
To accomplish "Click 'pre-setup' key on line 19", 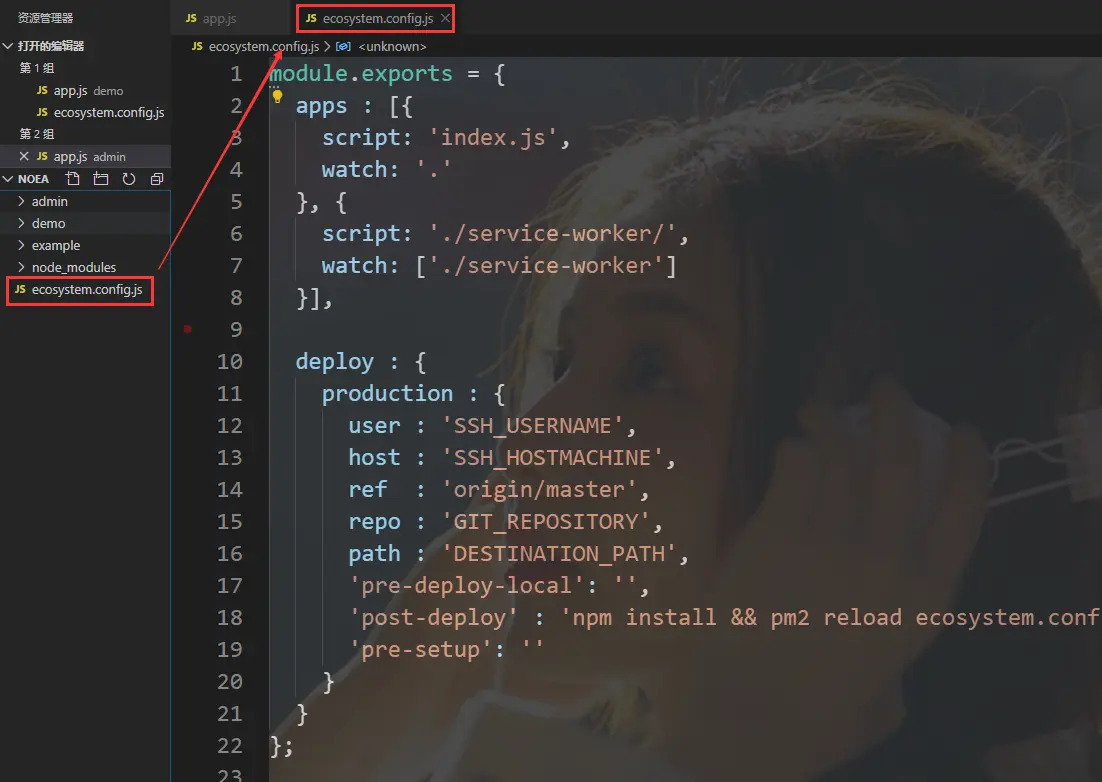I will 420,649.
